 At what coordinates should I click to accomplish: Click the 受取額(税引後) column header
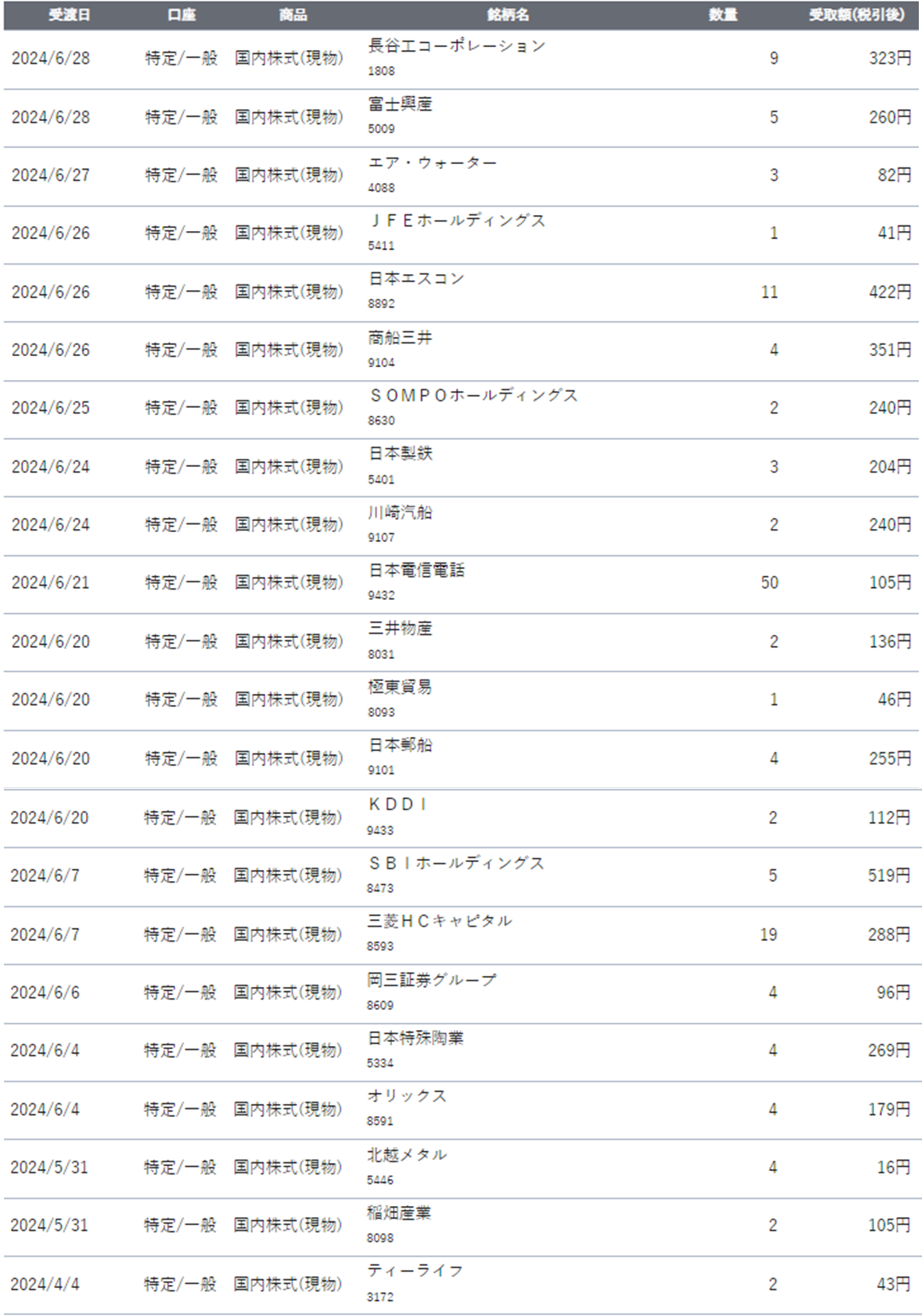click(857, 15)
